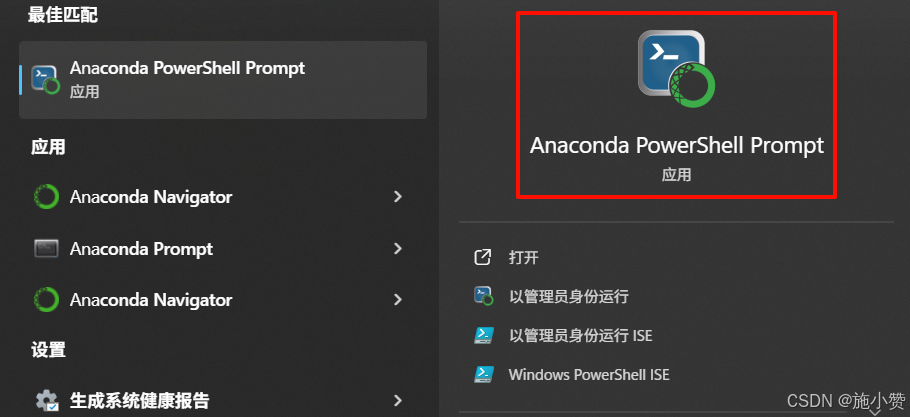
Task: Open the Anaconda PowerShell Prompt best match result
Action: point(223,80)
